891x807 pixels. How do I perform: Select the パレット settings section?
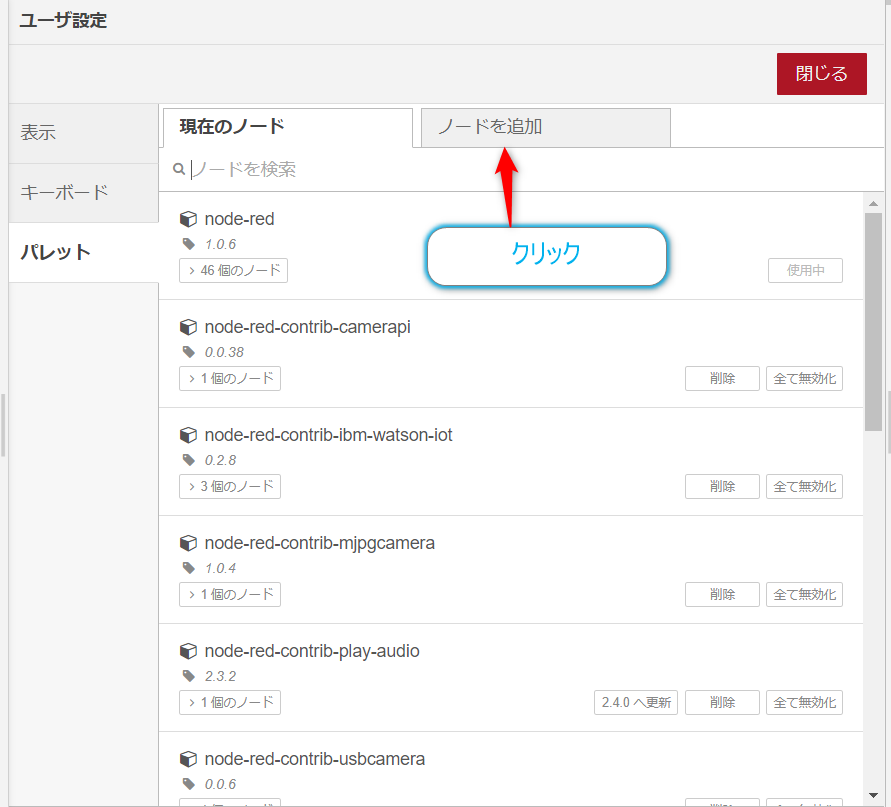pyautogui.click(x=83, y=252)
